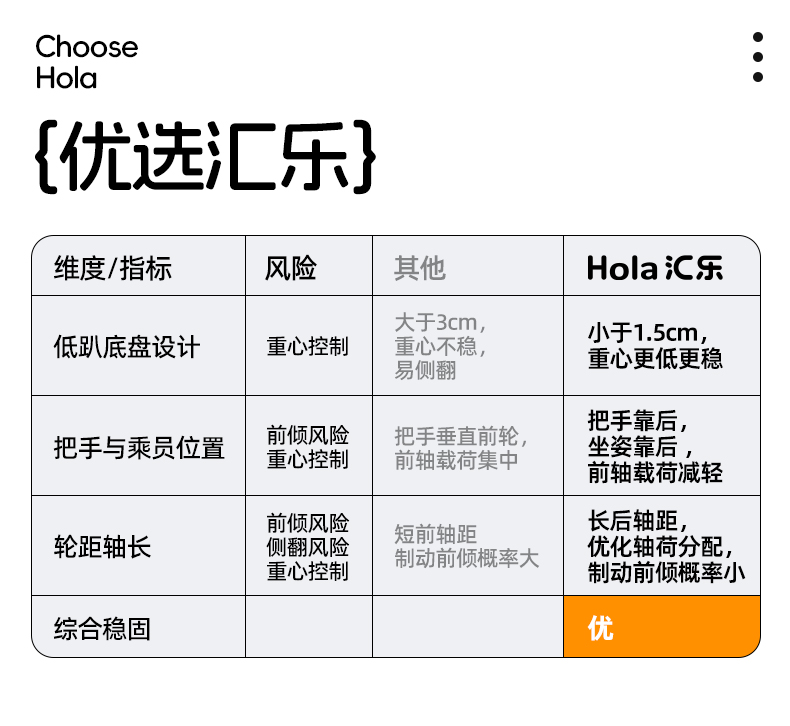Click the 小于1.5cm 重心更低更稳 cell
The image size is (790, 726).
coord(655,346)
